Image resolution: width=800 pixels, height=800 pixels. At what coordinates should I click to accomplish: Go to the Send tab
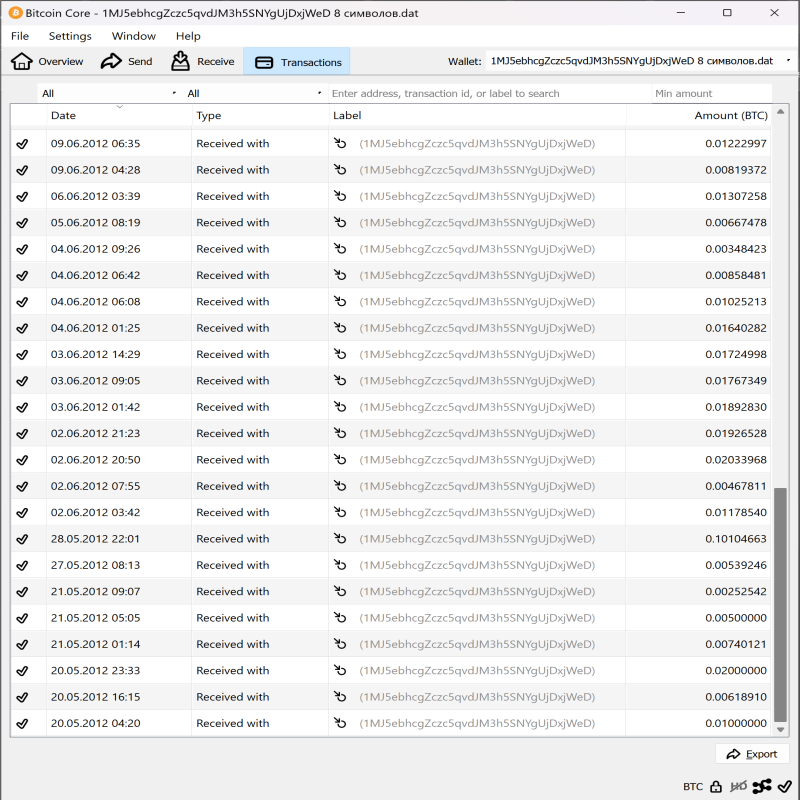pyautogui.click(x=127, y=61)
